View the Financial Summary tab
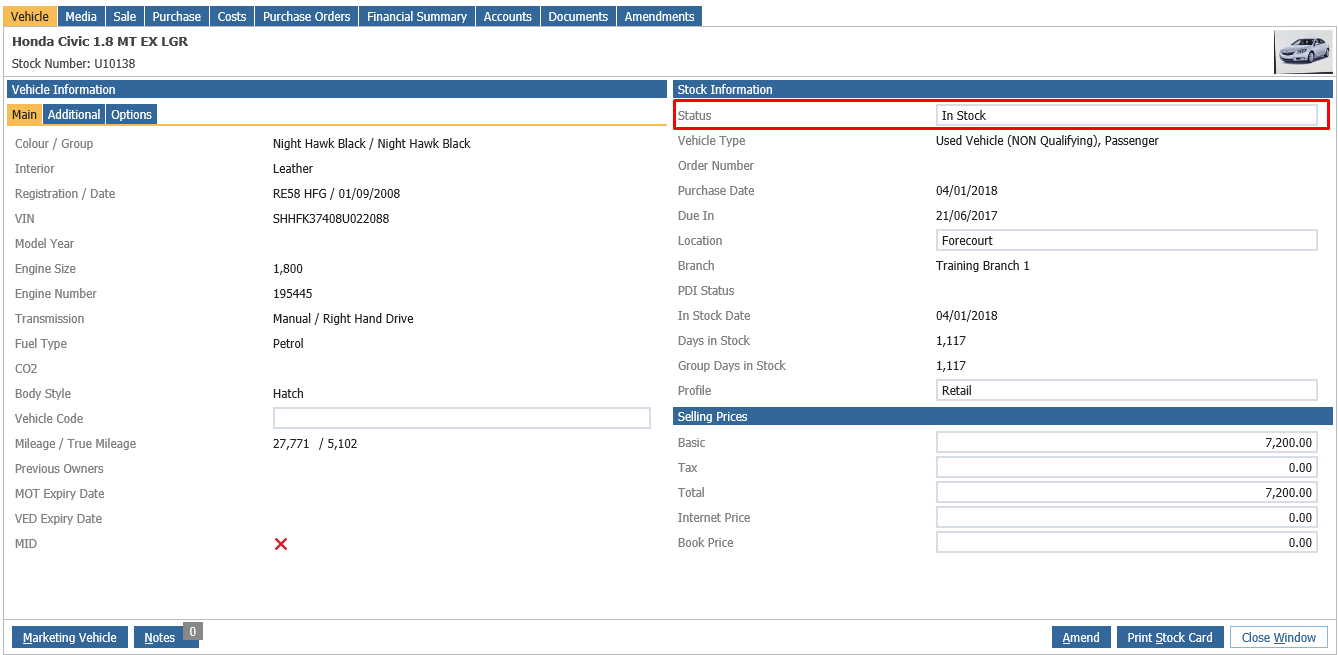Image resolution: width=1338 pixels, height=655 pixels. click(x=417, y=16)
